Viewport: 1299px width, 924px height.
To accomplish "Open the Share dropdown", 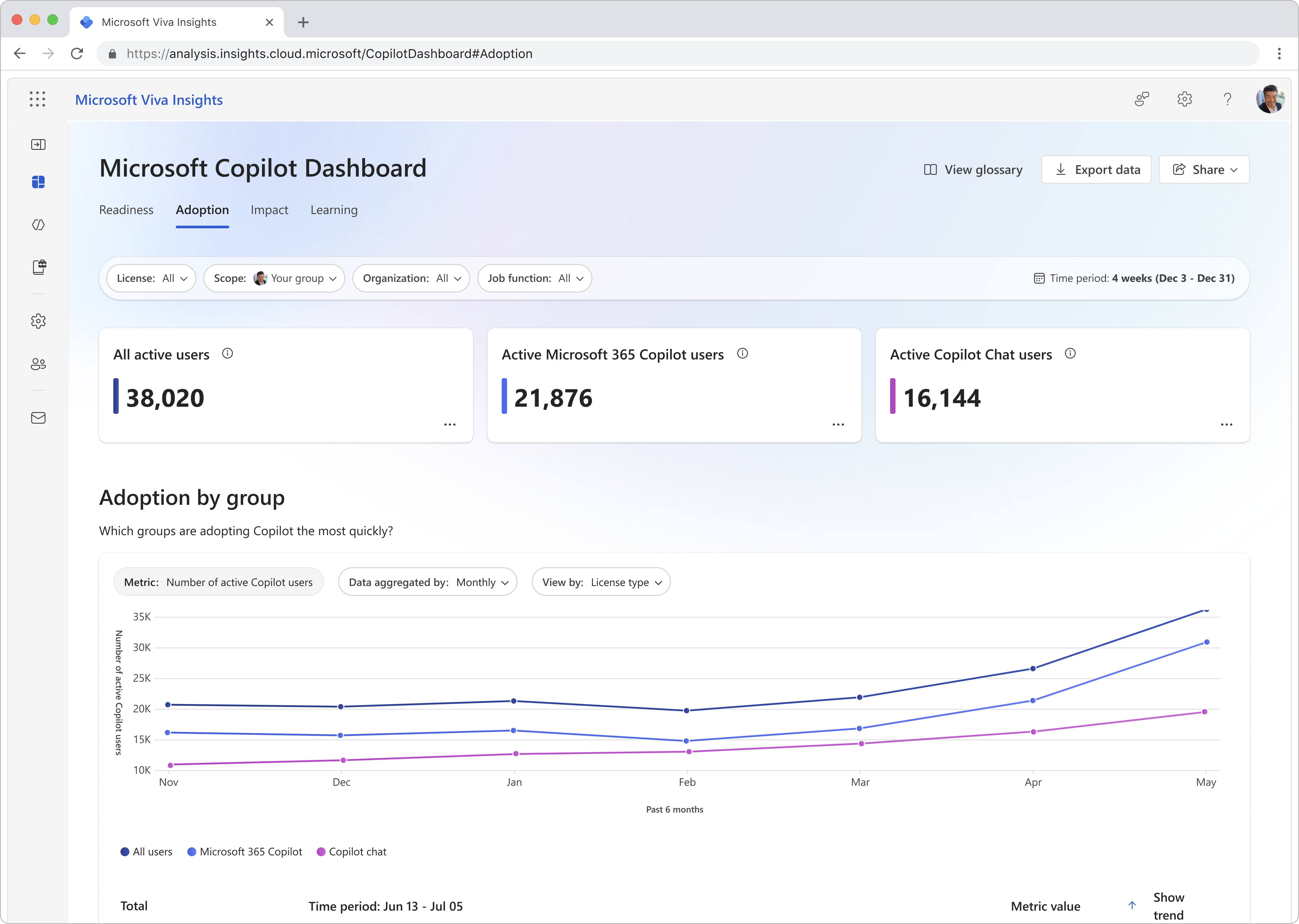I will (x=1204, y=169).
